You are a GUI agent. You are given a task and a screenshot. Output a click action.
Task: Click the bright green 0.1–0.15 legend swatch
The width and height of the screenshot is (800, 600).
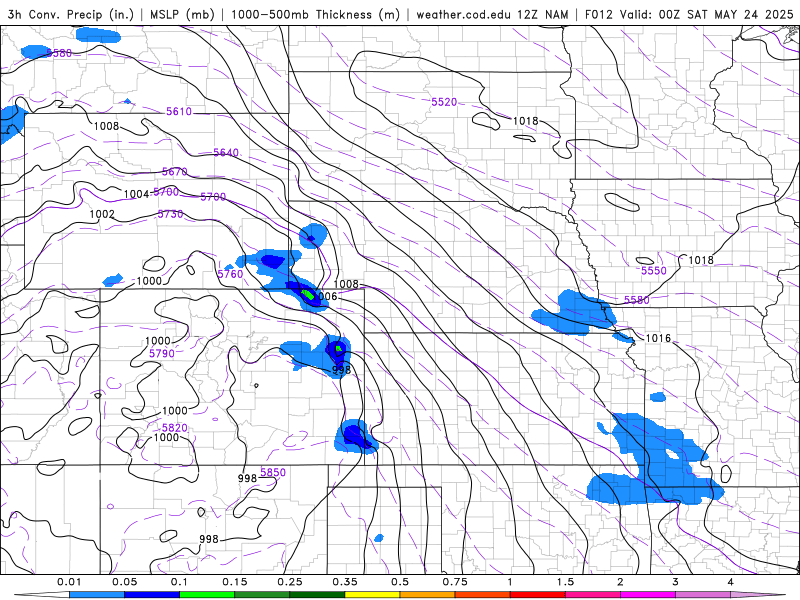207,595
